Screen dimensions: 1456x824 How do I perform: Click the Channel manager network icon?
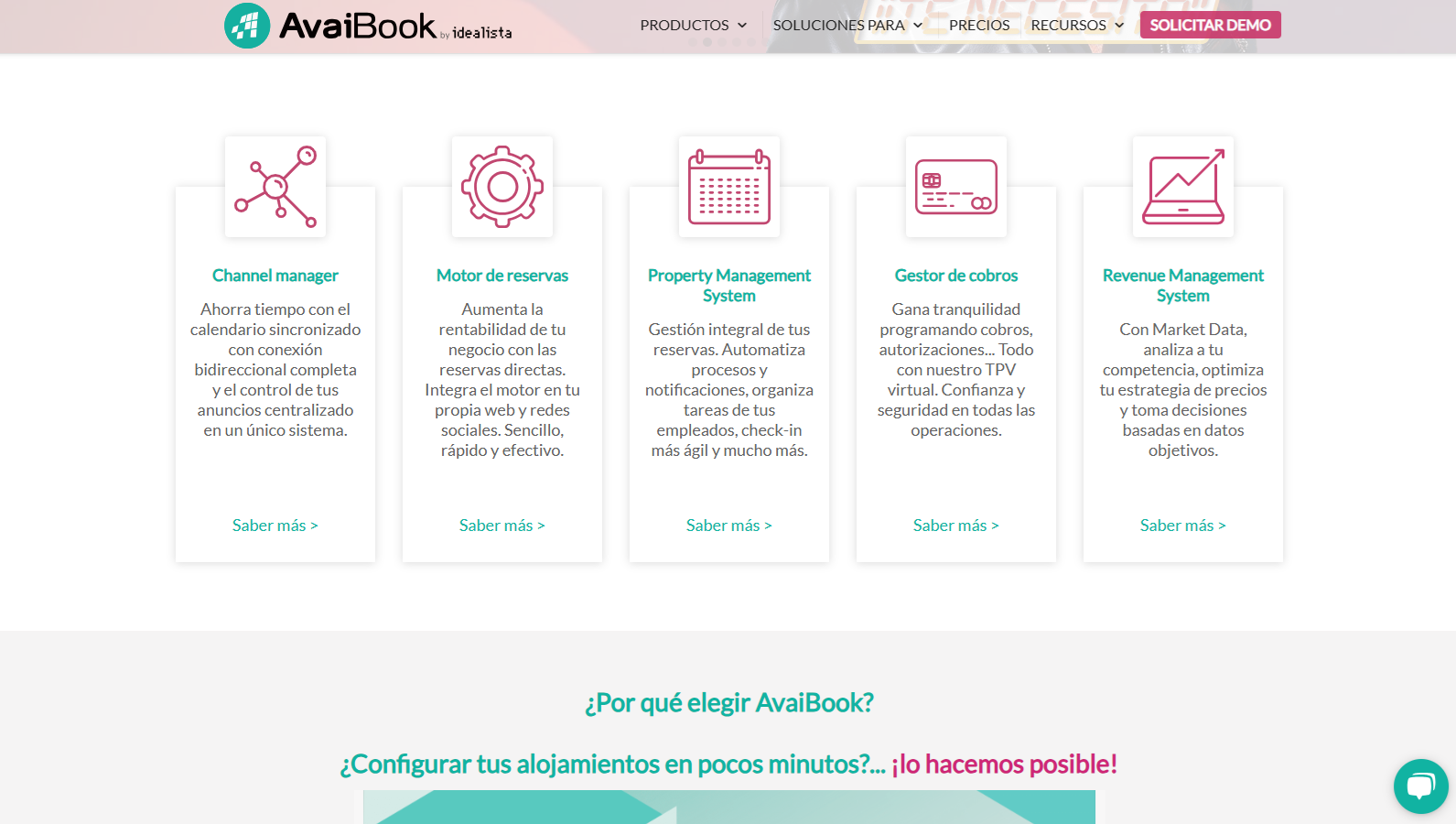(x=275, y=187)
